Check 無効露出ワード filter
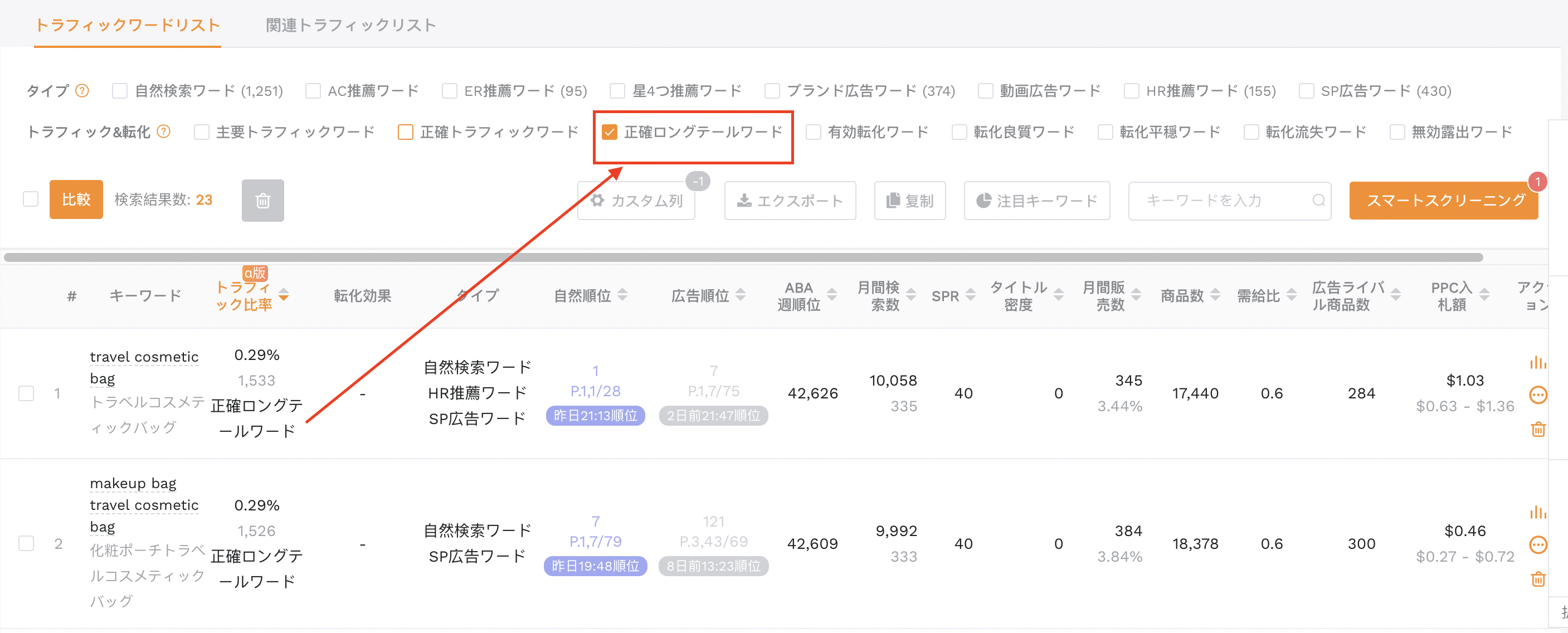 (x=1397, y=132)
